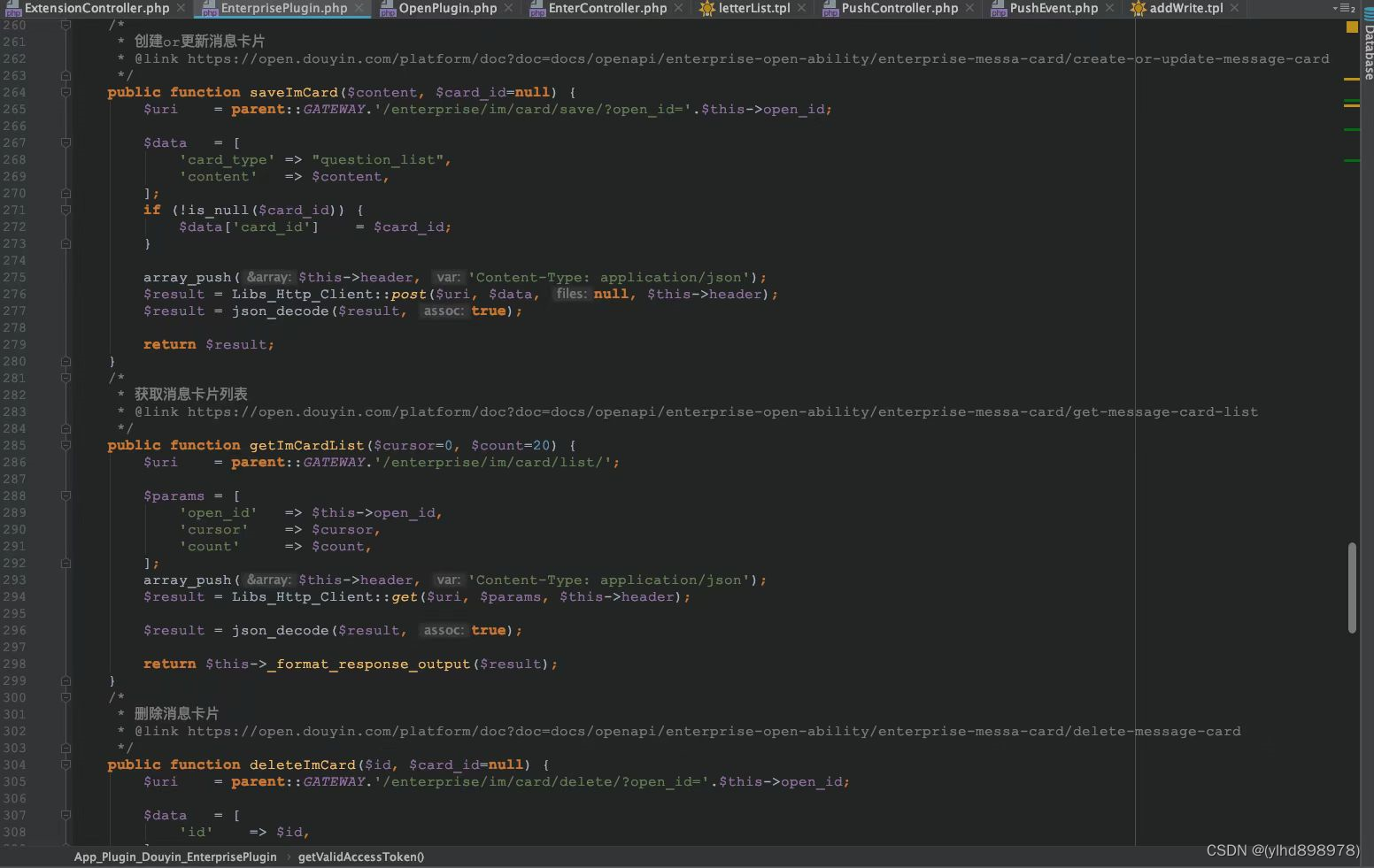Viewport: 1374px width, 868px height.
Task: Click the PHP file icon on PushEvent.php tab
Action: (x=999, y=9)
